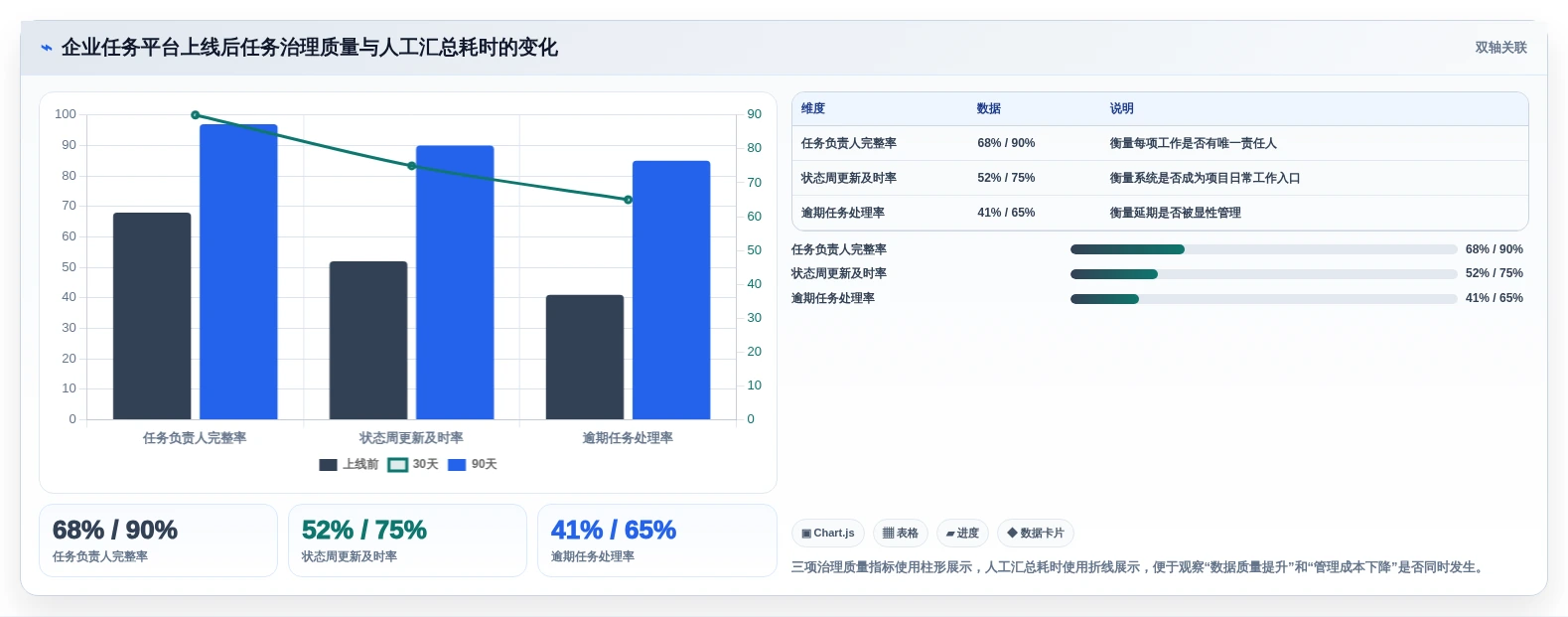Click the dark 上线前 legend color box
The image size is (1568, 617).
pyautogui.click(x=328, y=465)
